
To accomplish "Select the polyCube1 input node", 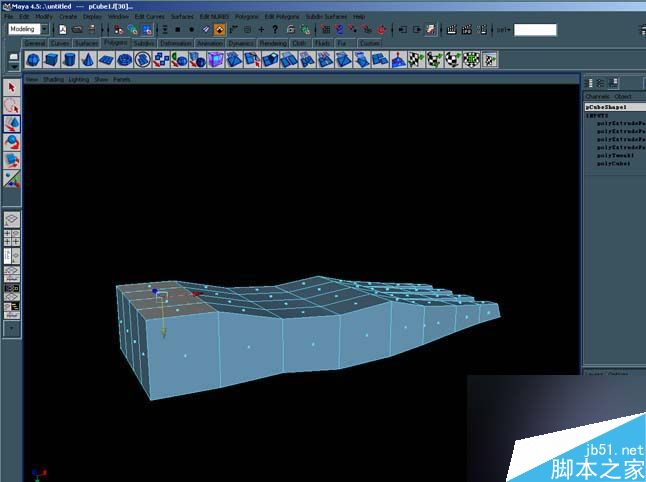I will (x=613, y=164).
